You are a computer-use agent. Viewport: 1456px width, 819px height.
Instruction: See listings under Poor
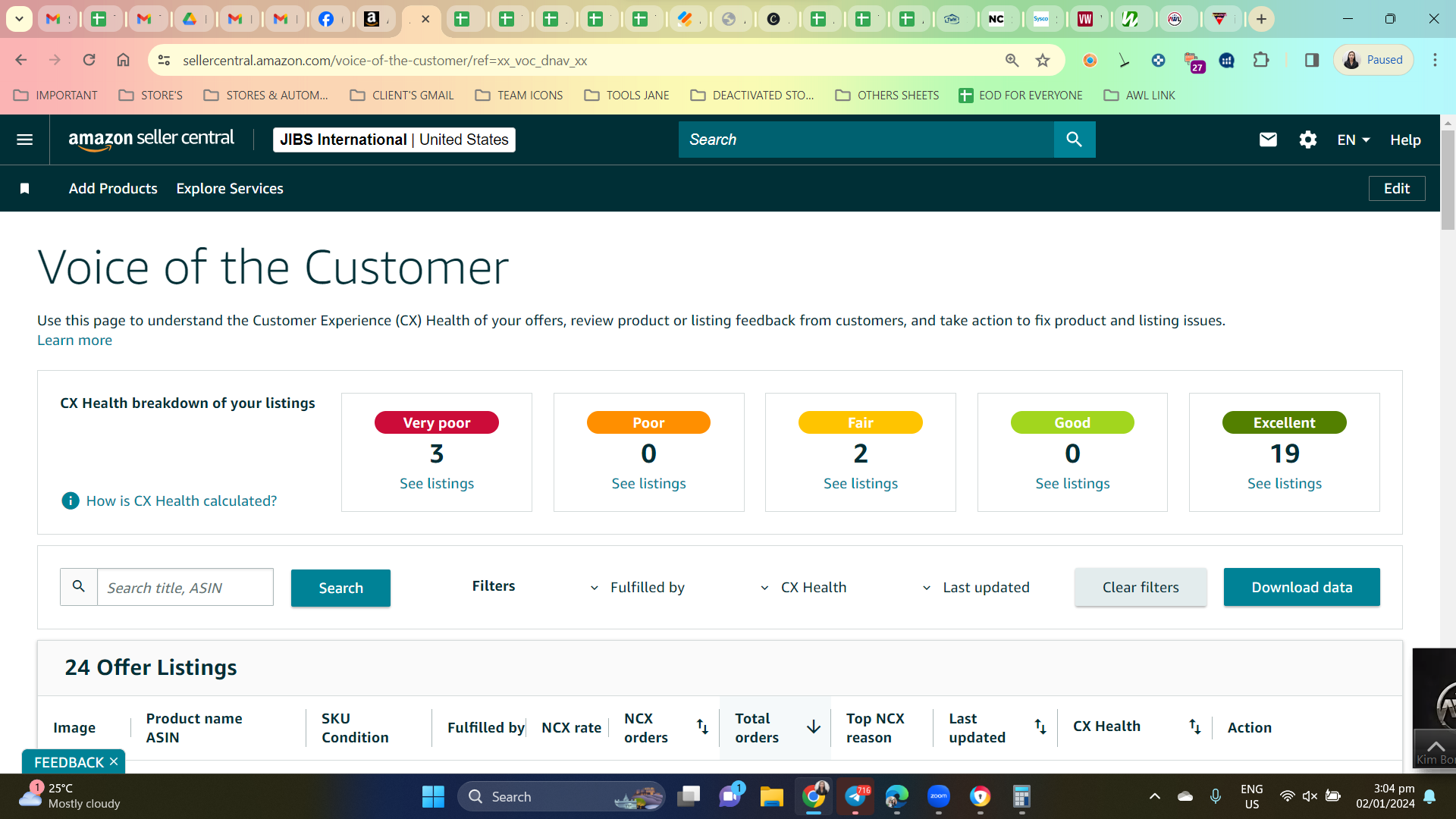coord(649,484)
